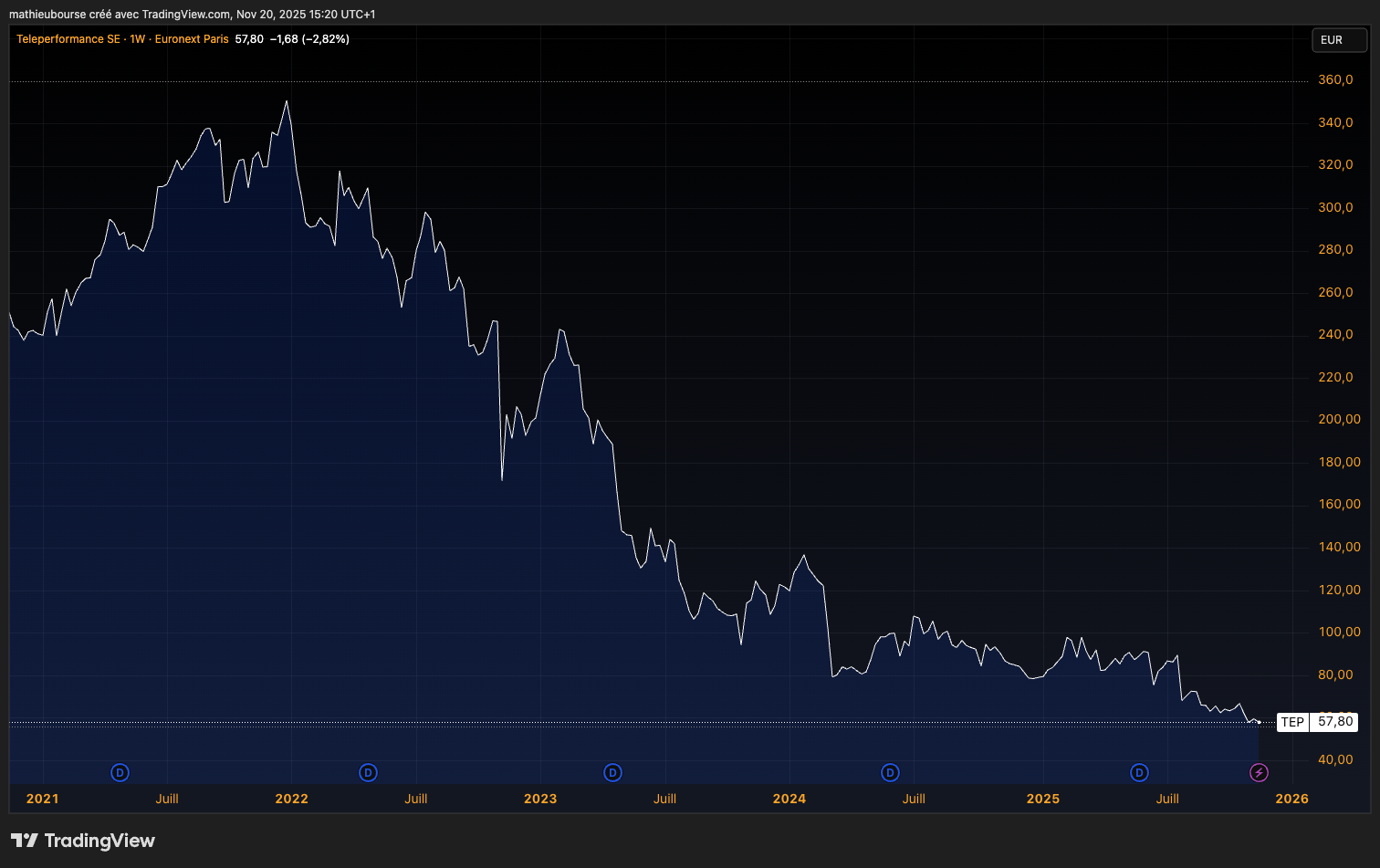Click the dividend D marker in spring 2022
Image resolution: width=1380 pixels, height=868 pixels.
(x=368, y=773)
